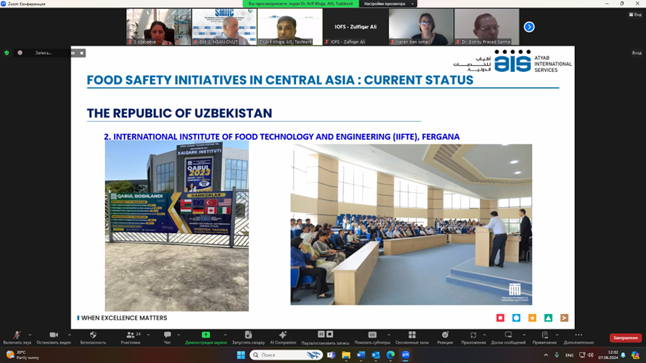
Task: Open More options three-dots icon
Action: [x=578, y=335]
